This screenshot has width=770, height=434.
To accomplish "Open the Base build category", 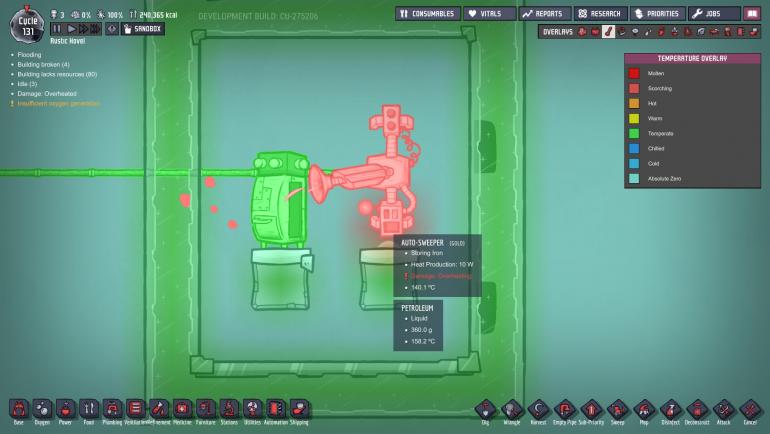I will [x=19, y=409].
